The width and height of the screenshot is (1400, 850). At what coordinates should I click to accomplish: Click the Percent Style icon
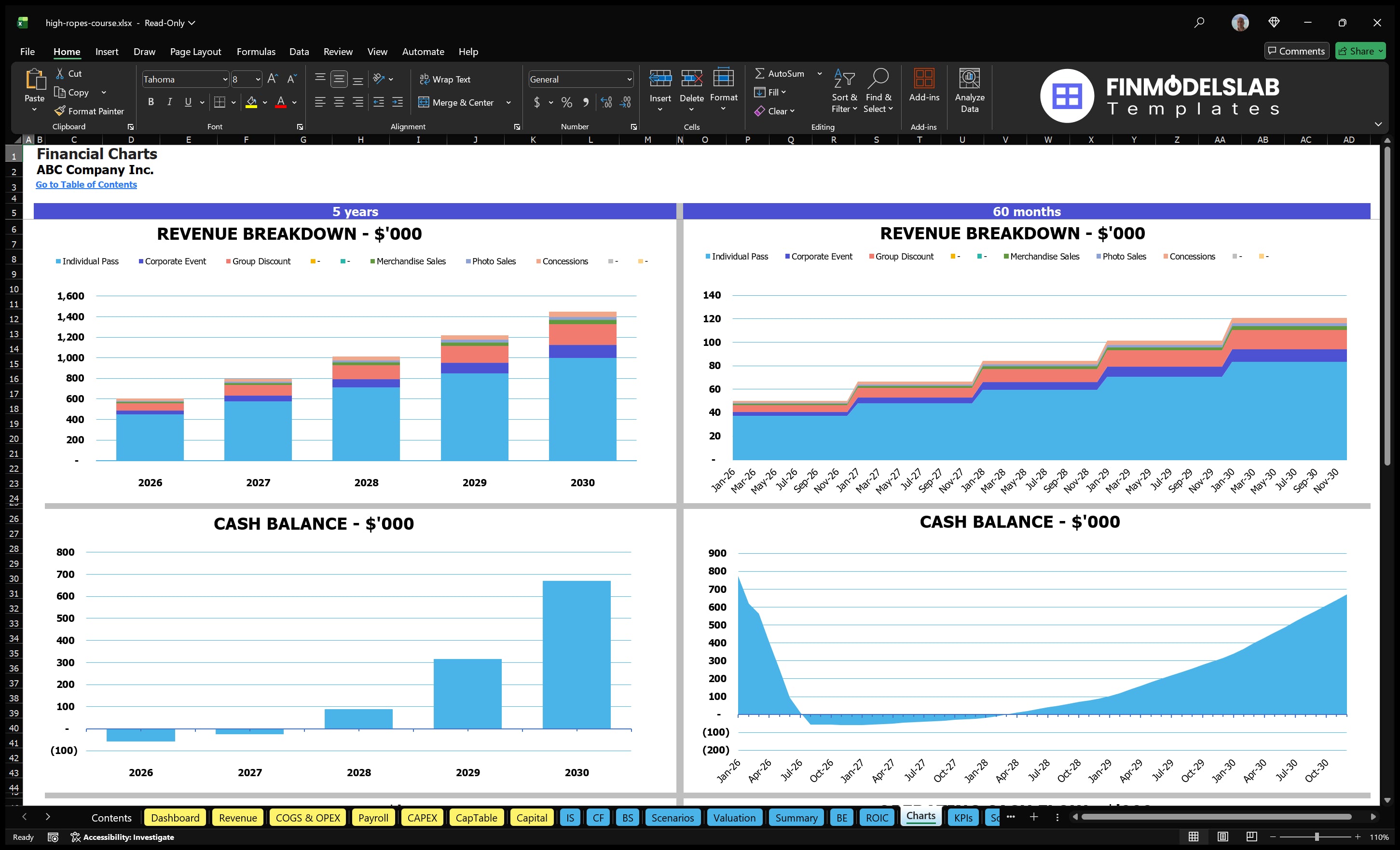(x=566, y=103)
